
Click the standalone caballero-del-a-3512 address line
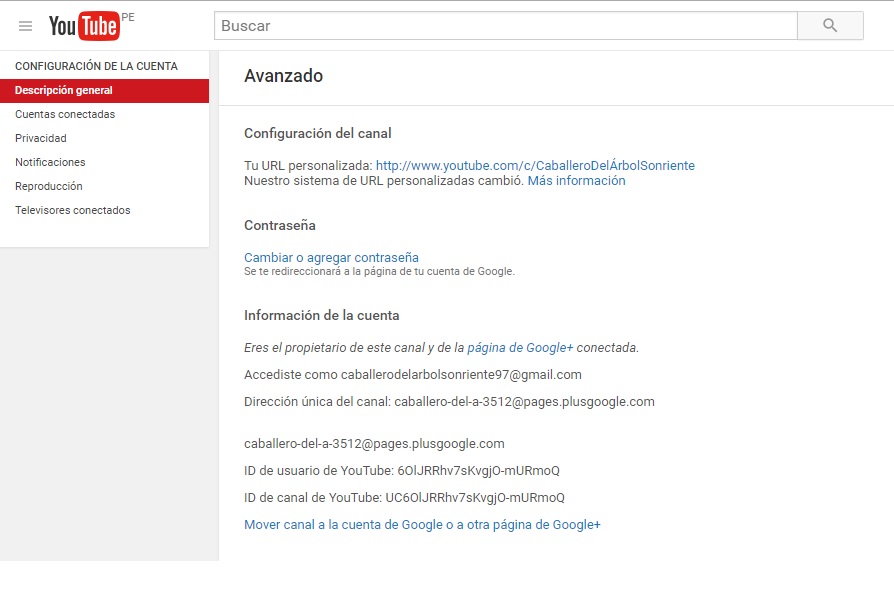click(374, 444)
